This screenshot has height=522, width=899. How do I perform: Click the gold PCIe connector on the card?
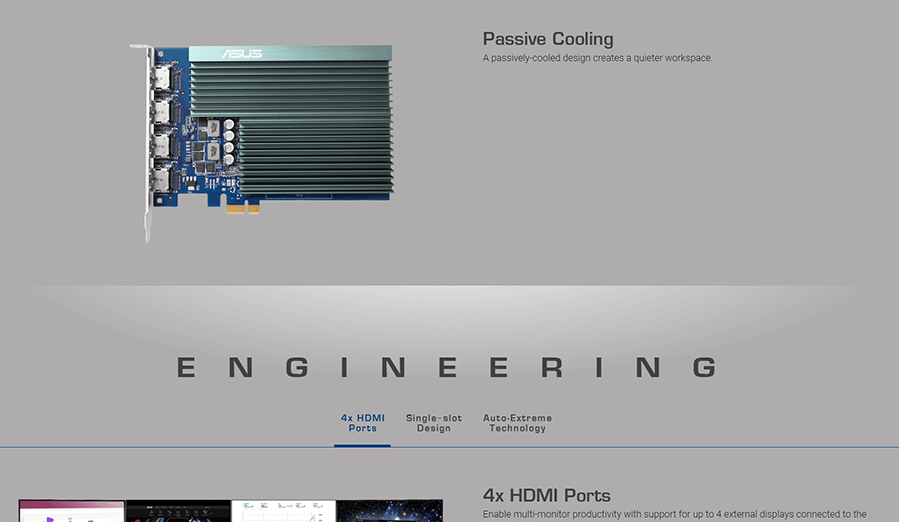click(239, 208)
